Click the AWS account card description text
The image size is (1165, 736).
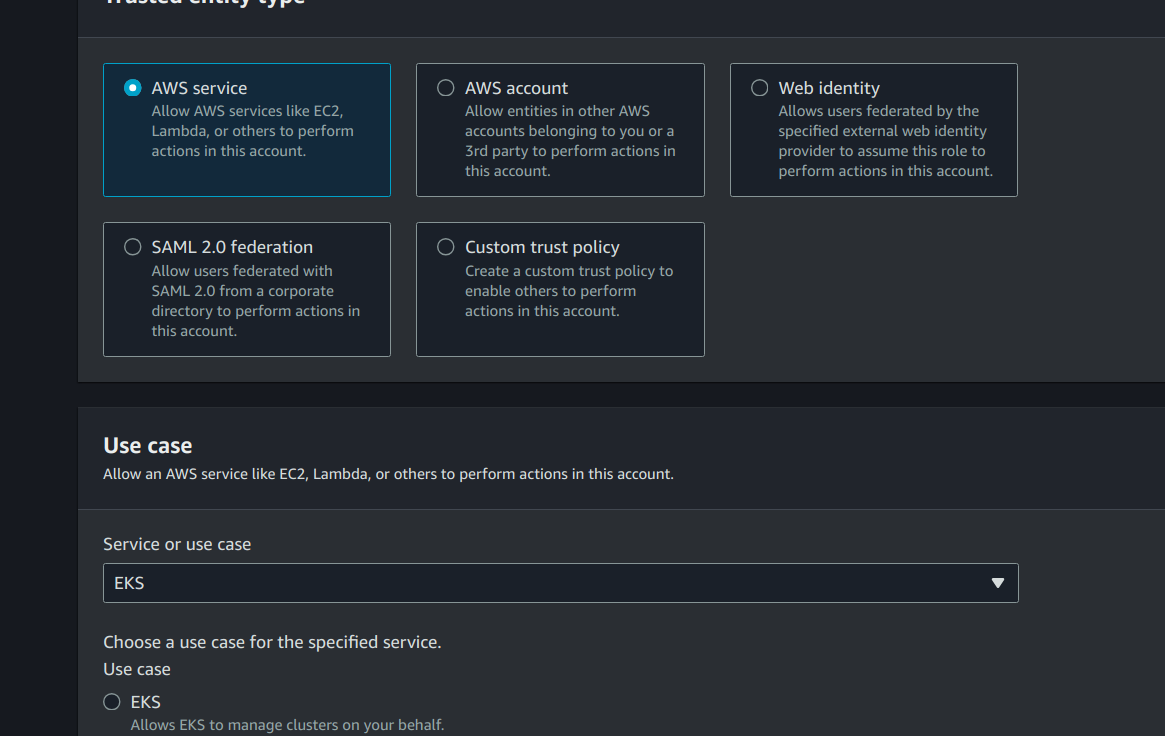pyautogui.click(x=570, y=141)
